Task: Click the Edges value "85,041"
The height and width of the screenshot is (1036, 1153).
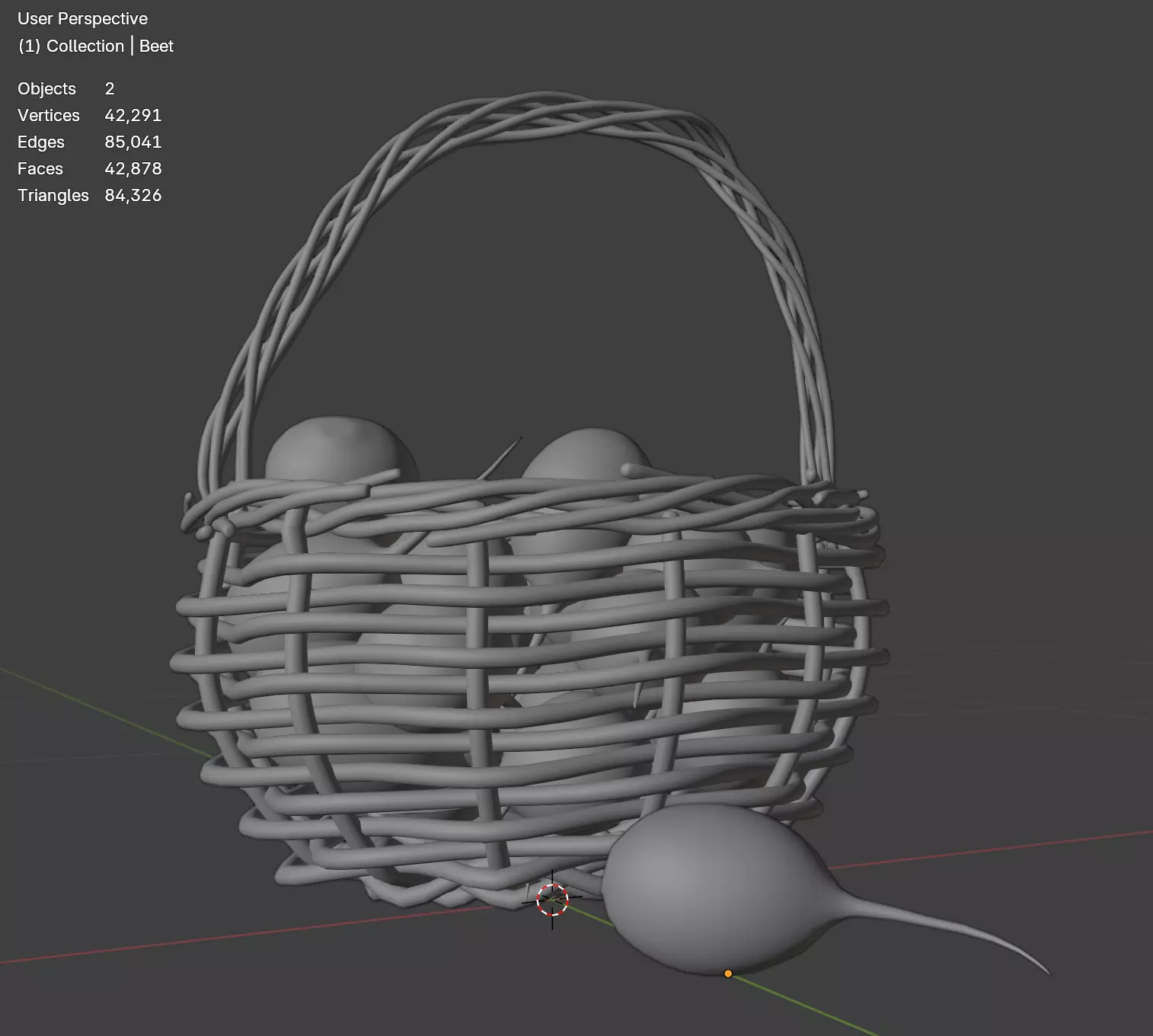Action: (x=133, y=142)
